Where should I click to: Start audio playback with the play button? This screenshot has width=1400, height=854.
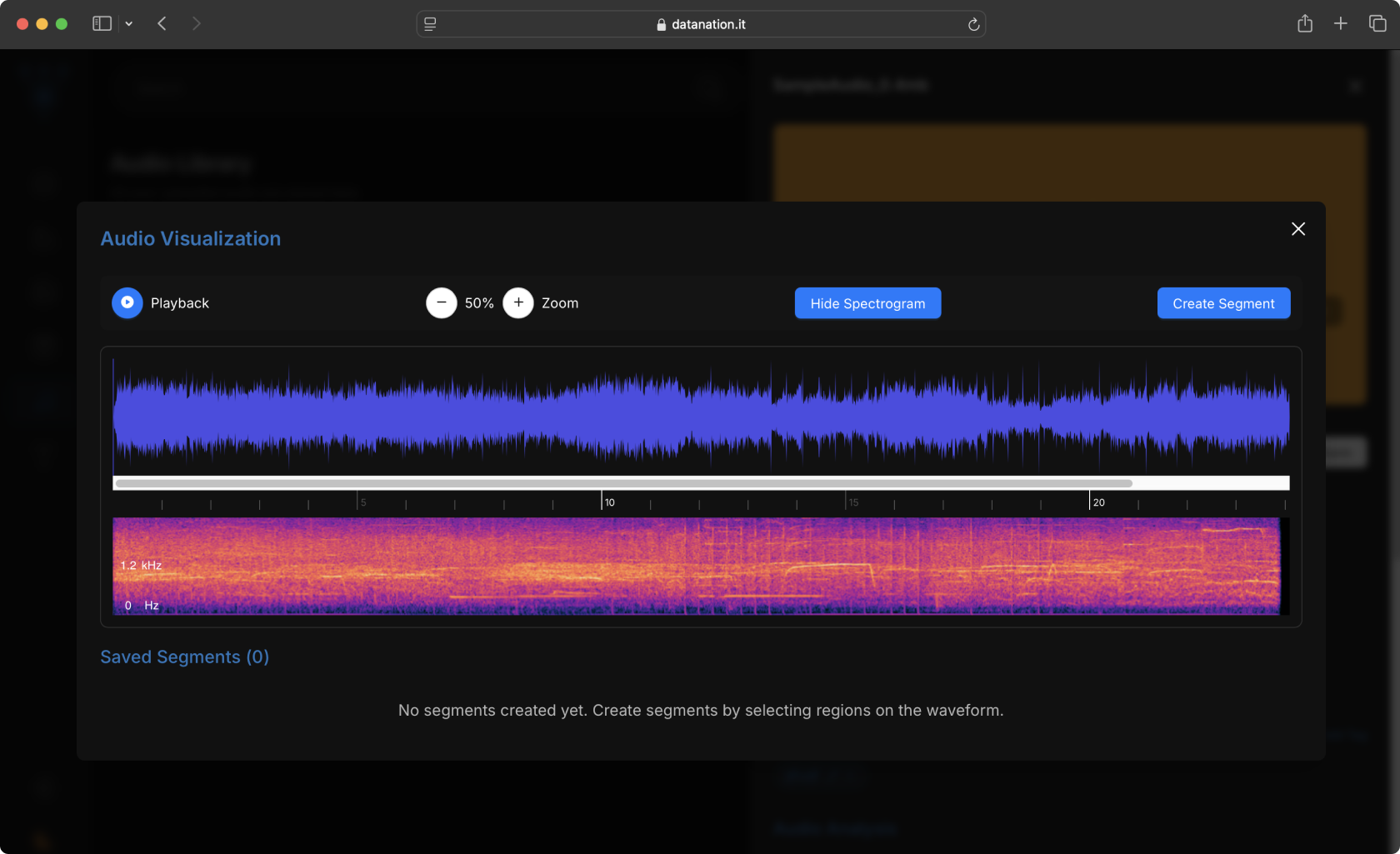click(x=127, y=302)
